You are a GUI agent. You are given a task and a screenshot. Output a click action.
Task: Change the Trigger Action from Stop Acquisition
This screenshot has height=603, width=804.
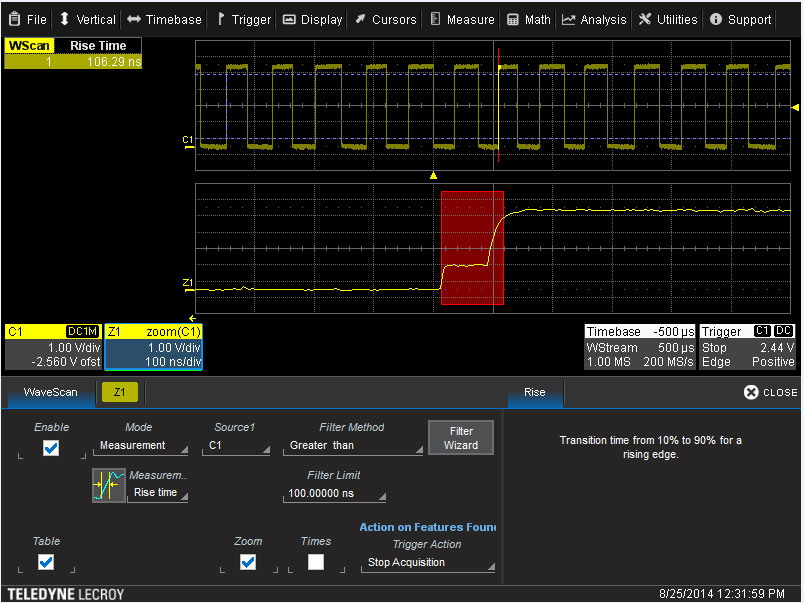tap(428, 562)
